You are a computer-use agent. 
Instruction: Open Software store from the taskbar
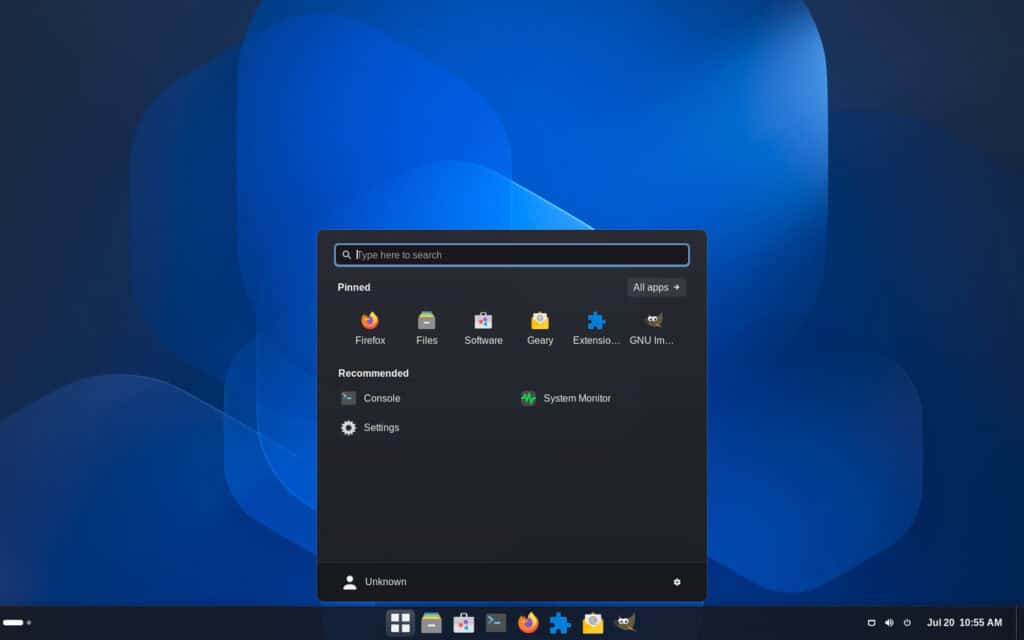464,622
